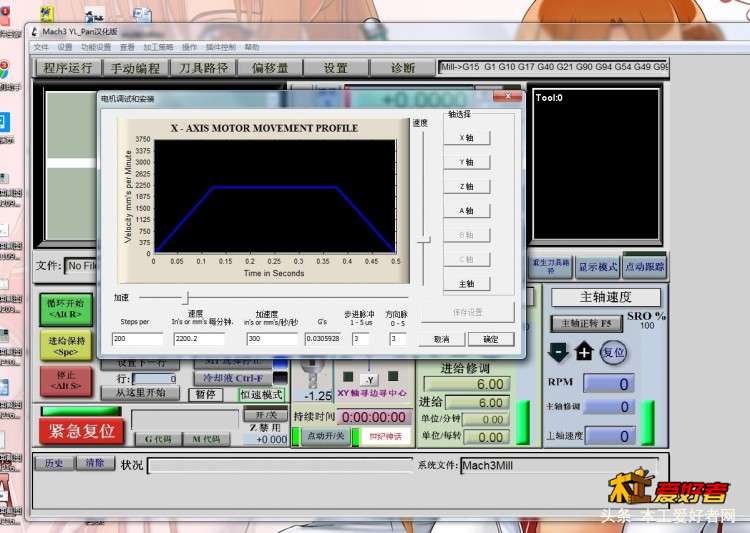The width and height of the screenshot is (750, 533).
Task: Click the 系统文件 Mach3Mill field
Action: (x=560, y=466)
